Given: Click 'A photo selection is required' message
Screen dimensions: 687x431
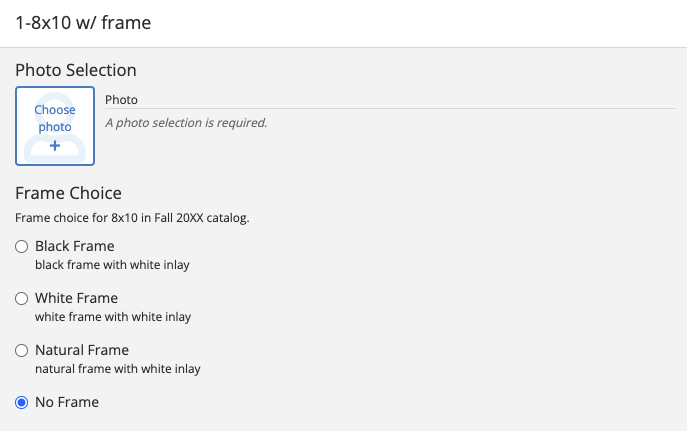Looking at the screenshot, I should pyautogui.click(x=186, y=123).
